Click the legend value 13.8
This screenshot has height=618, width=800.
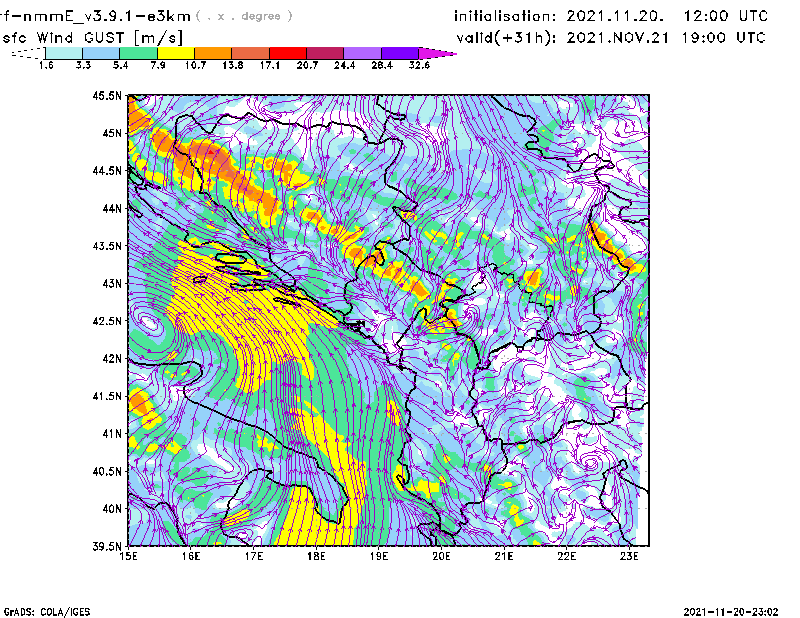pyautogui.click(x=233, y=65)
